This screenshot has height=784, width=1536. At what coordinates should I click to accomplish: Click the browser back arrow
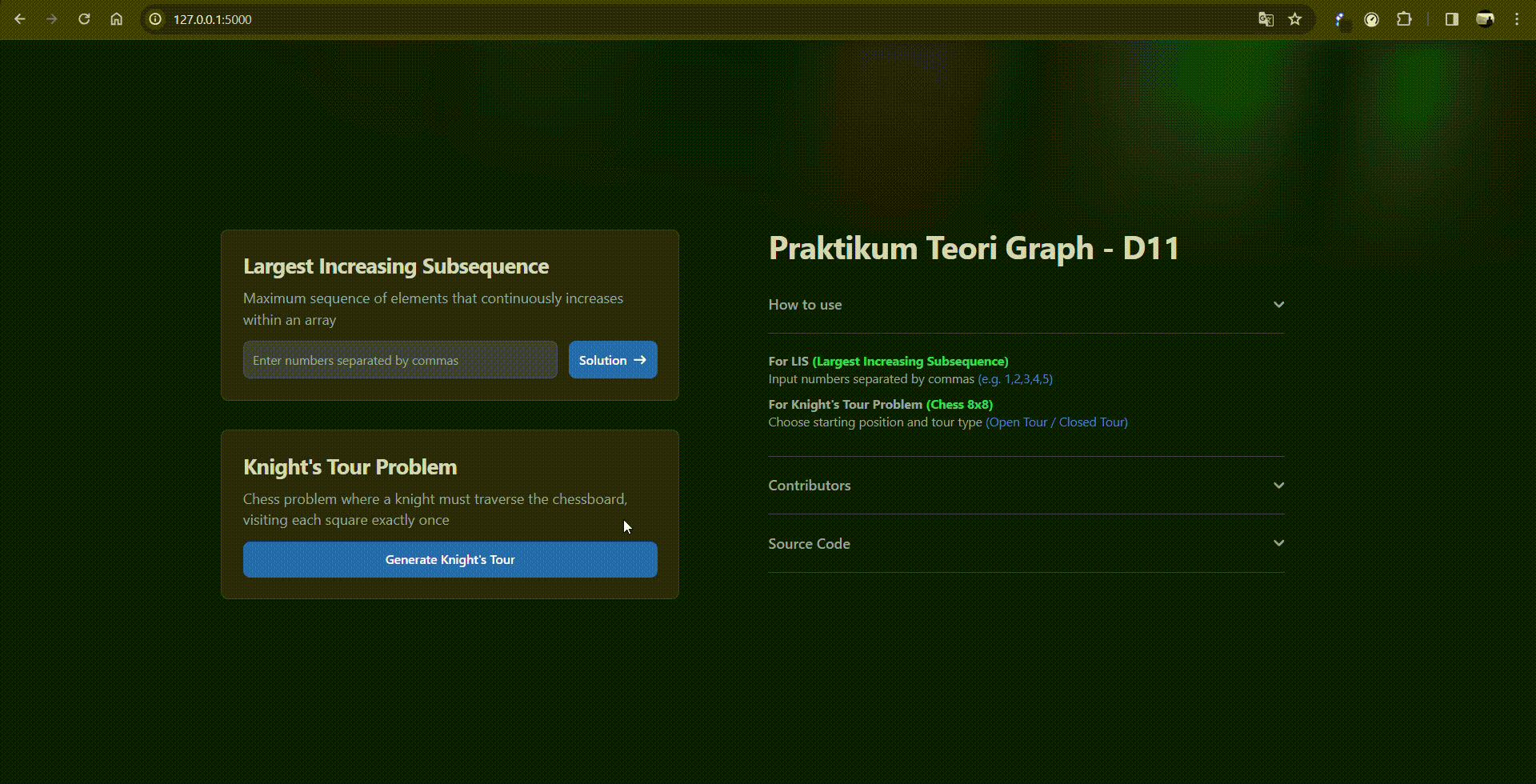point(20,19)
